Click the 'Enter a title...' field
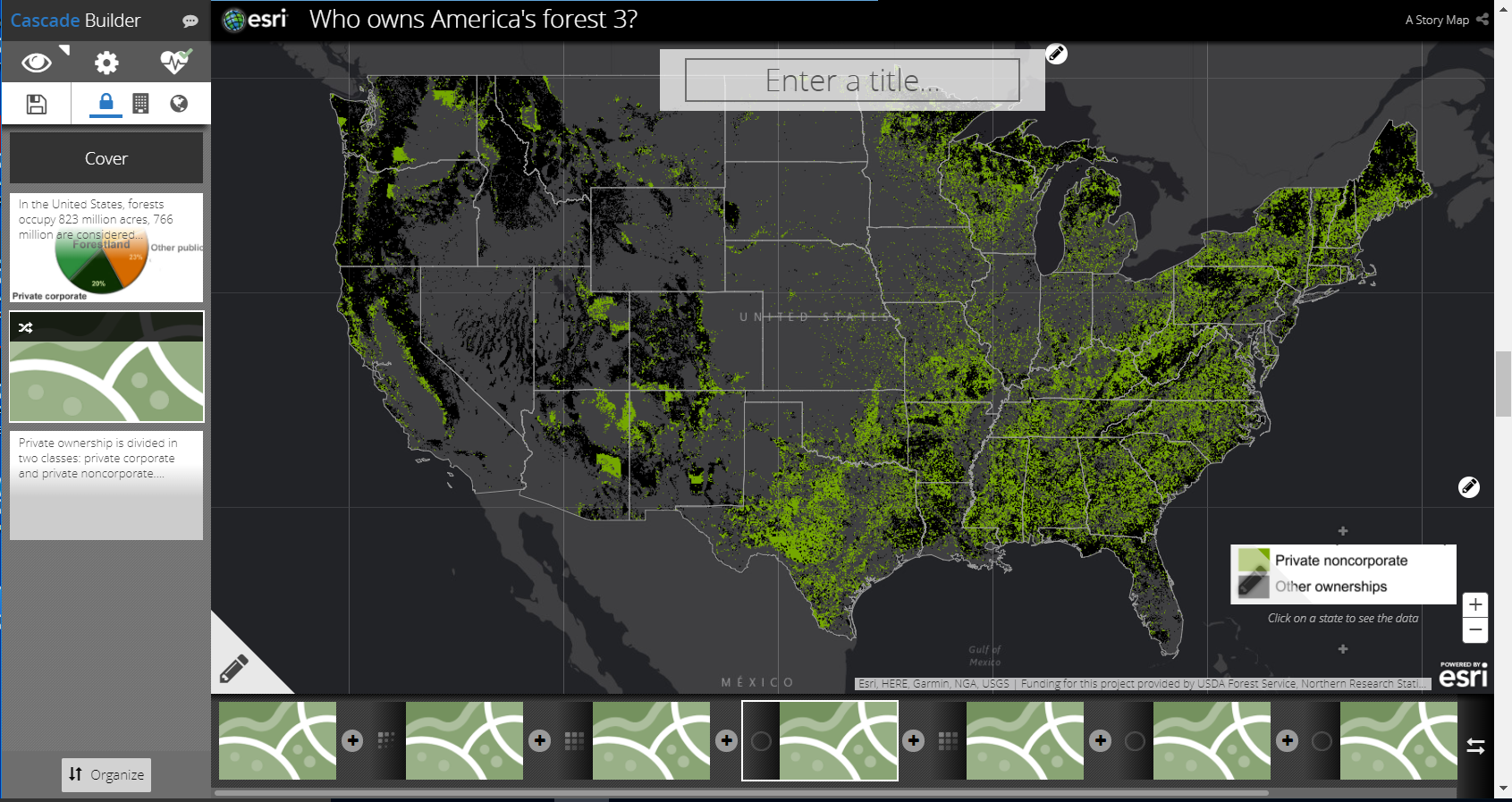The image size is (1512, 802). coord(852,80)
